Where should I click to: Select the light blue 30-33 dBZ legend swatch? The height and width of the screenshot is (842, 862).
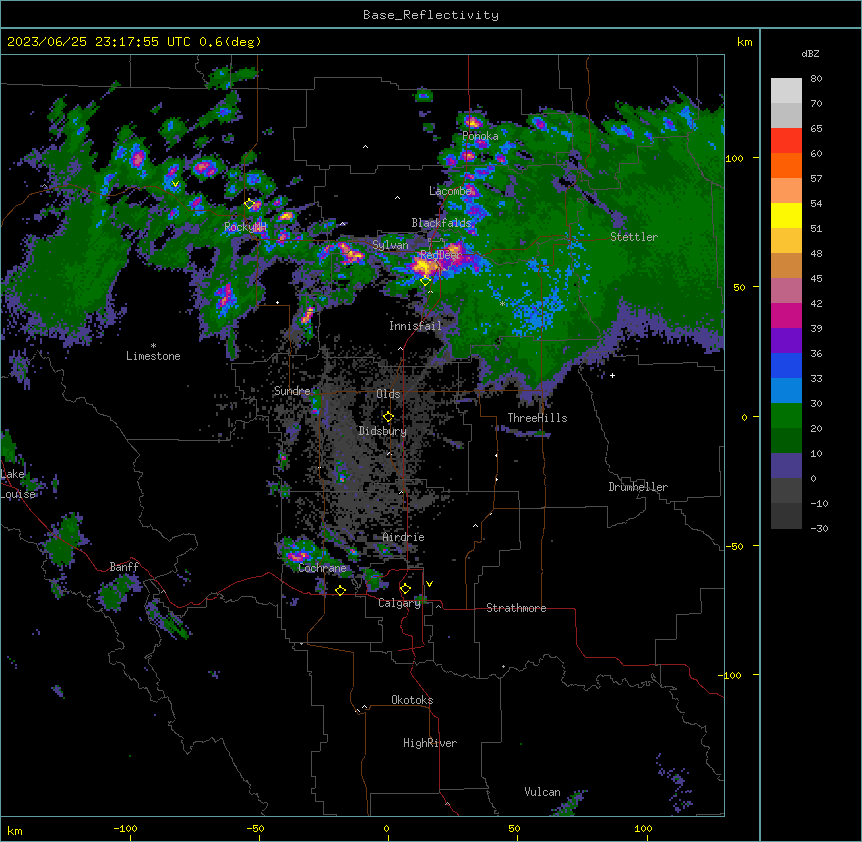(x=786, y=391)
